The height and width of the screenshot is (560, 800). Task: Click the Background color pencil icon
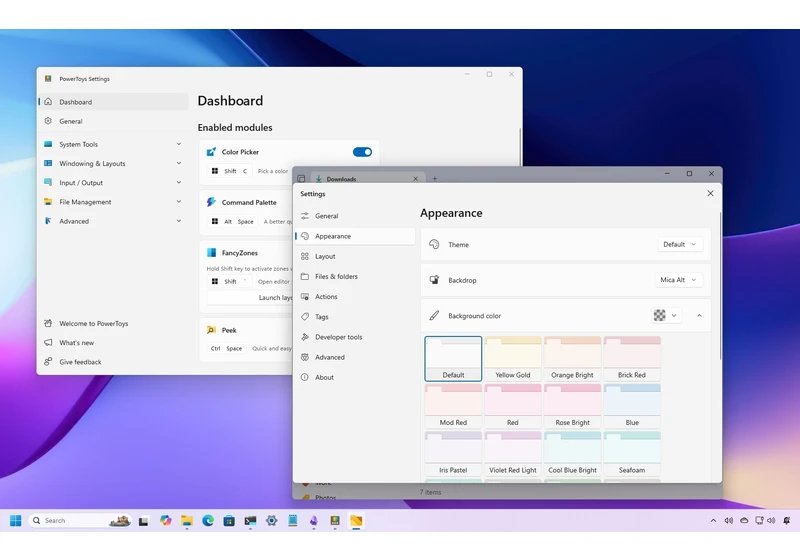click(x=434, y=316)
